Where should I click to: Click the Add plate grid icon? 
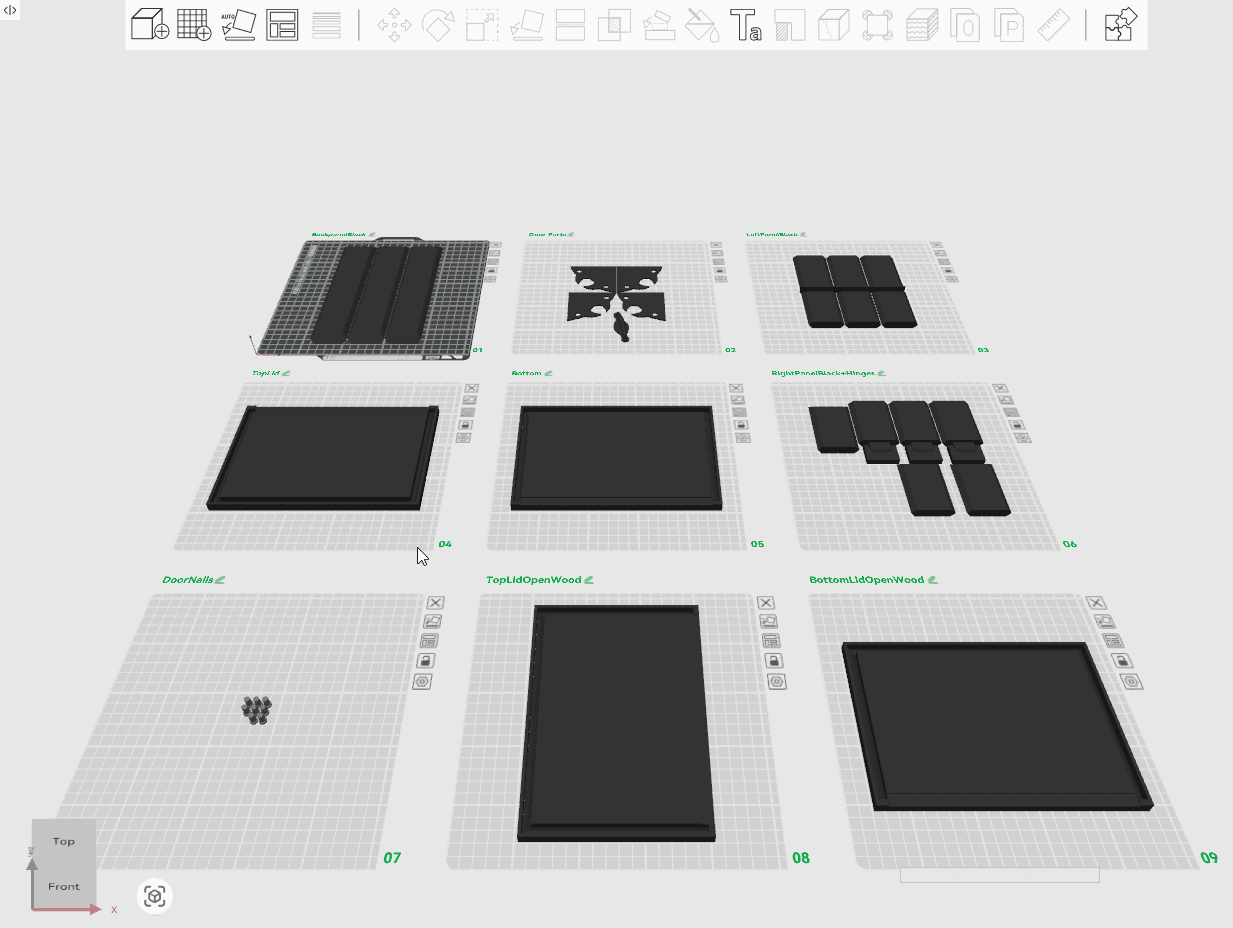(x=194, y=24)
